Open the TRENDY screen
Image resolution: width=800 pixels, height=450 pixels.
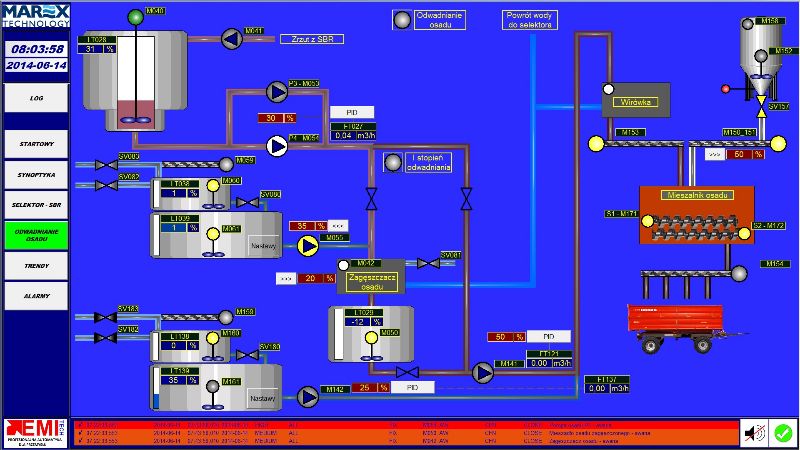36,267
